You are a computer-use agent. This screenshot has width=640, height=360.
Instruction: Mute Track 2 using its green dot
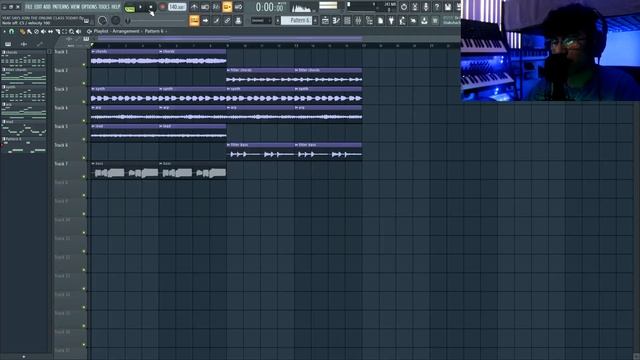pyautogui.click(x=84, y=83)
